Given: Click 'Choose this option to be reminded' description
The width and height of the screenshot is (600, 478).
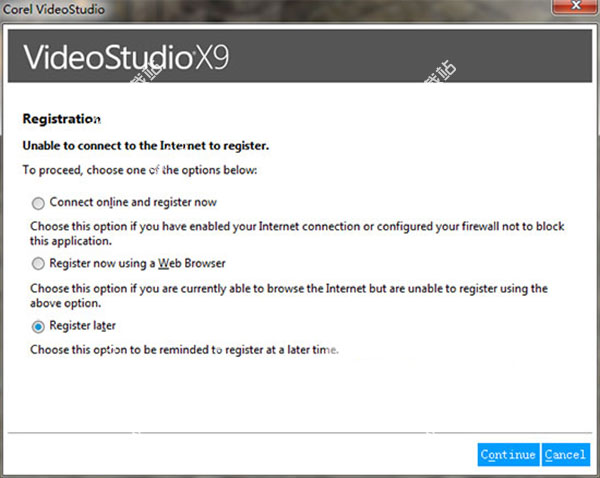Looking at the screenshot, I should 184,350.
